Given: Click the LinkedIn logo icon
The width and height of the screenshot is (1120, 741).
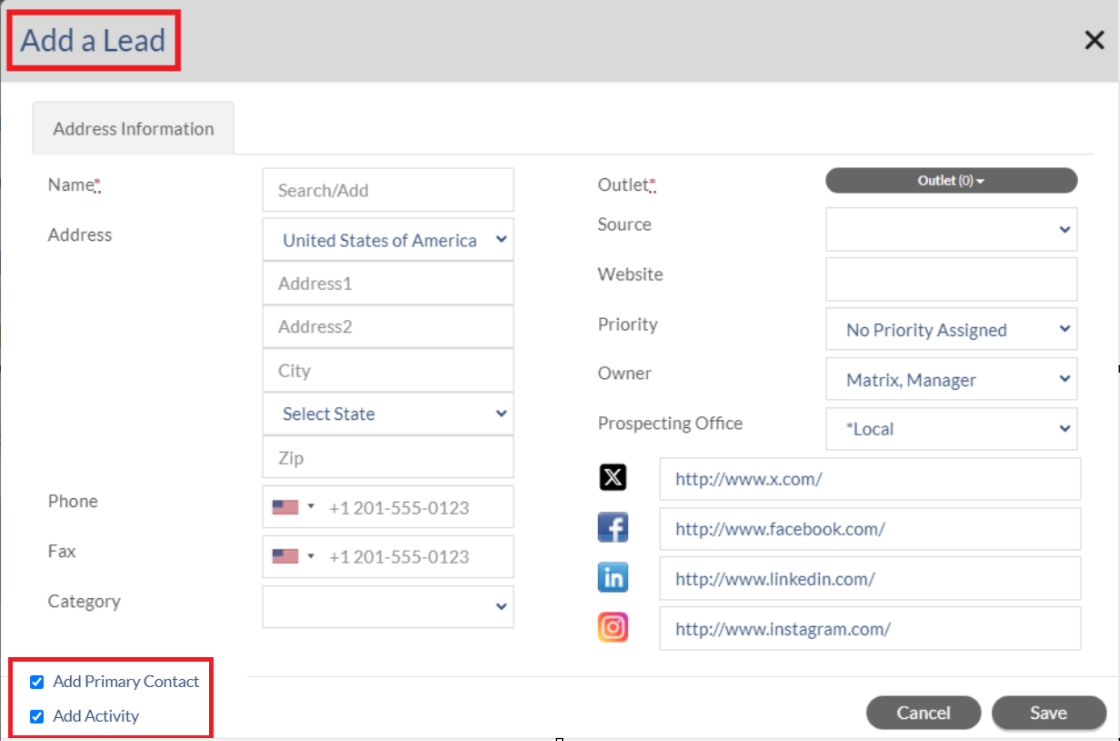Looking at the screenshot, I should [613, 577].
